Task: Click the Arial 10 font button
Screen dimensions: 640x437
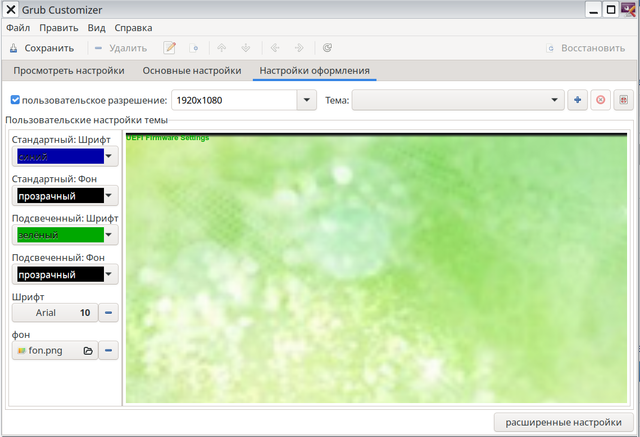Action: coord(55,313)
